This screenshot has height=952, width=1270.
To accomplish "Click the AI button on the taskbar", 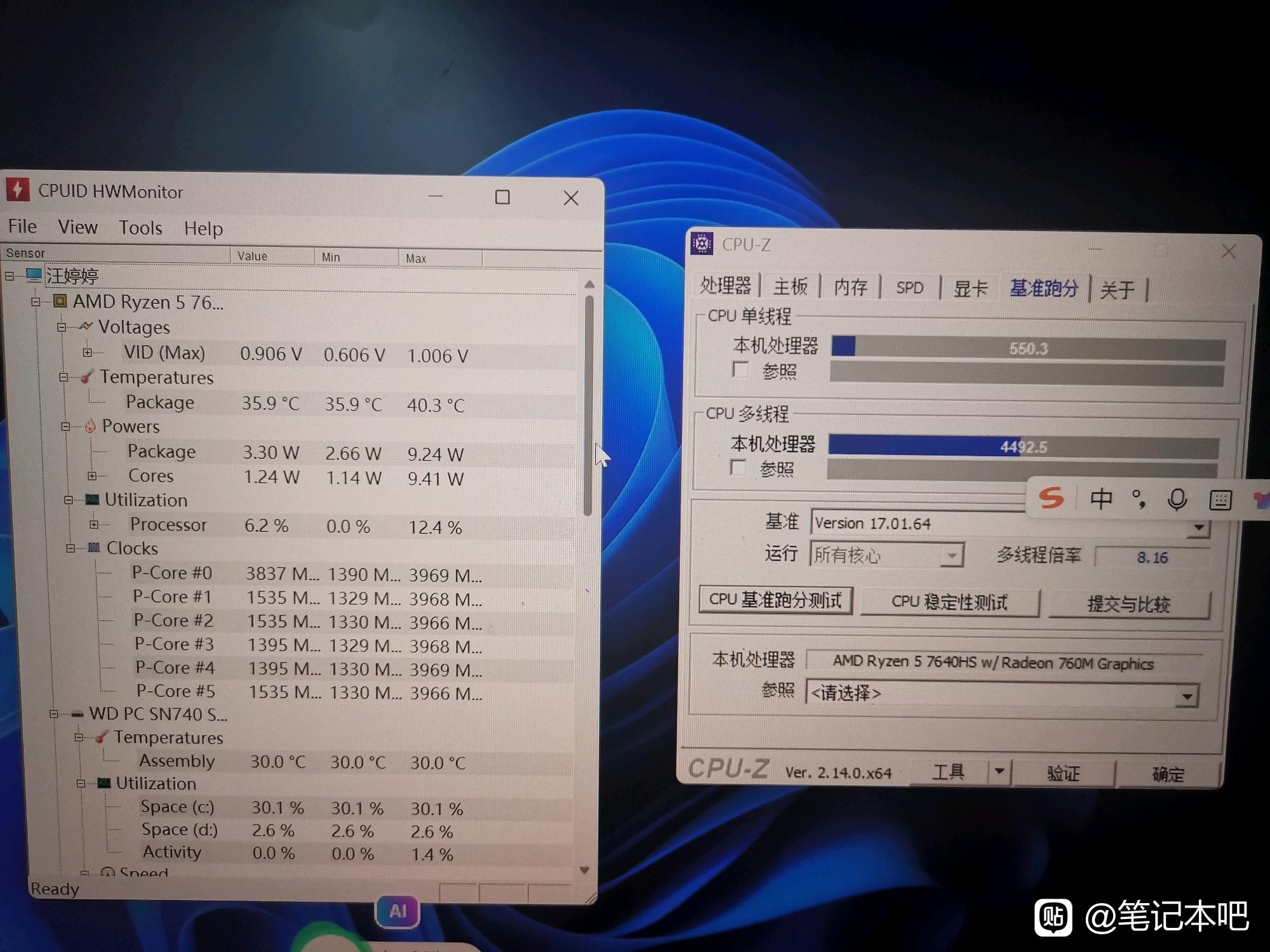I will click(398, 911).
